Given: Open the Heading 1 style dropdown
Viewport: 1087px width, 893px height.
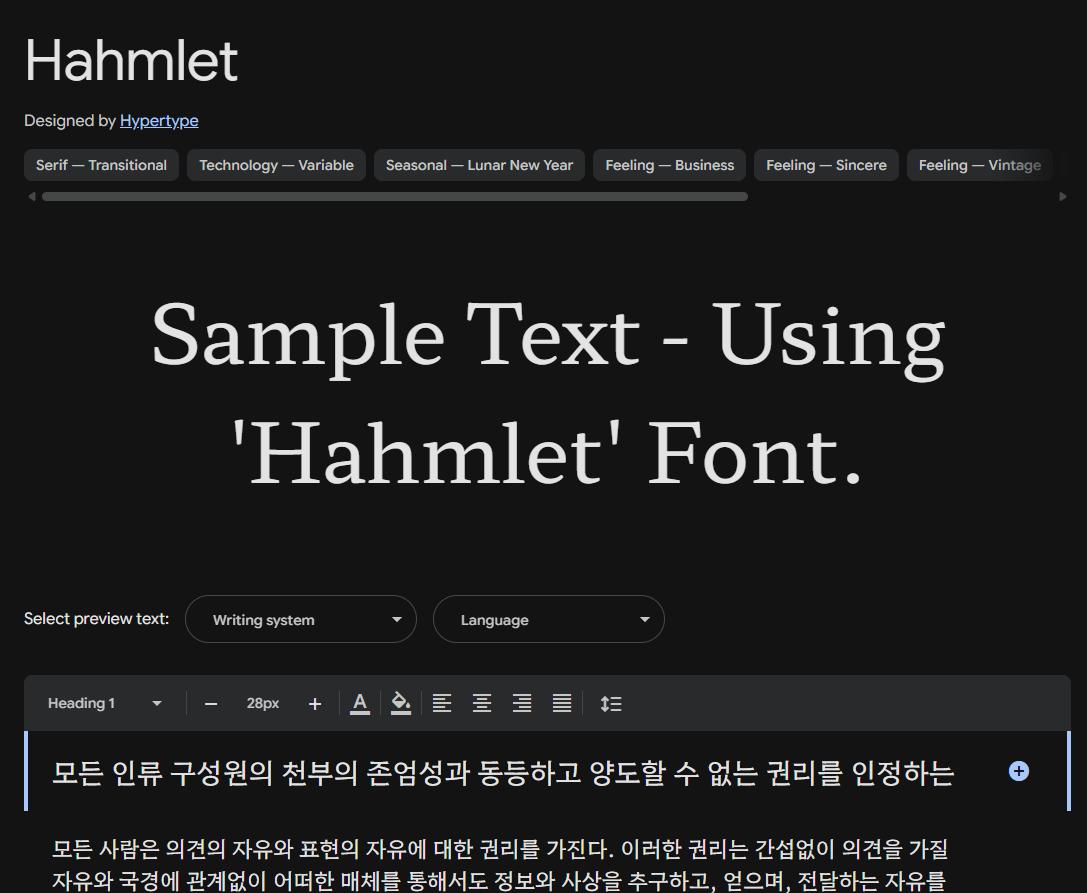Looking at the screenshot, I should point(104,703).
